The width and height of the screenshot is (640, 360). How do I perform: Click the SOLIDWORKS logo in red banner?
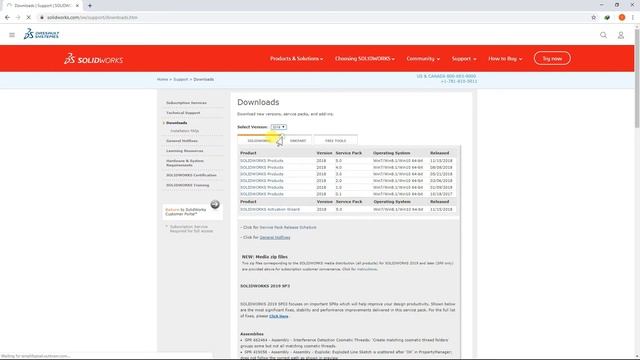(x=93, y=59)
